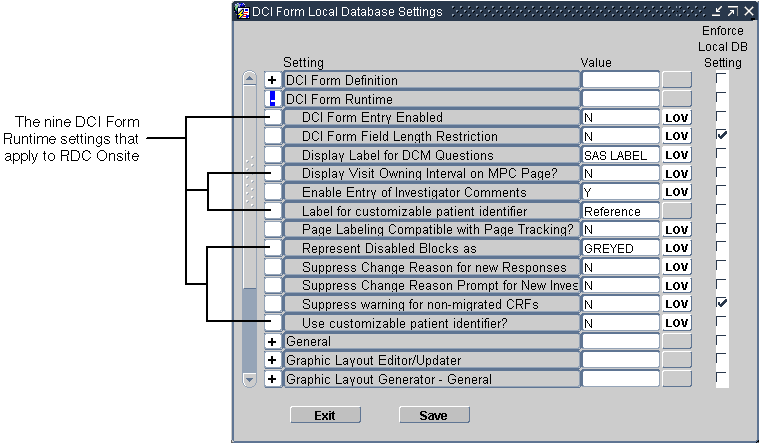Open LOV for Display Label for DCM Questions
Image resolution: width=760 pixels, height=443 pixels.
pos(677,155)
